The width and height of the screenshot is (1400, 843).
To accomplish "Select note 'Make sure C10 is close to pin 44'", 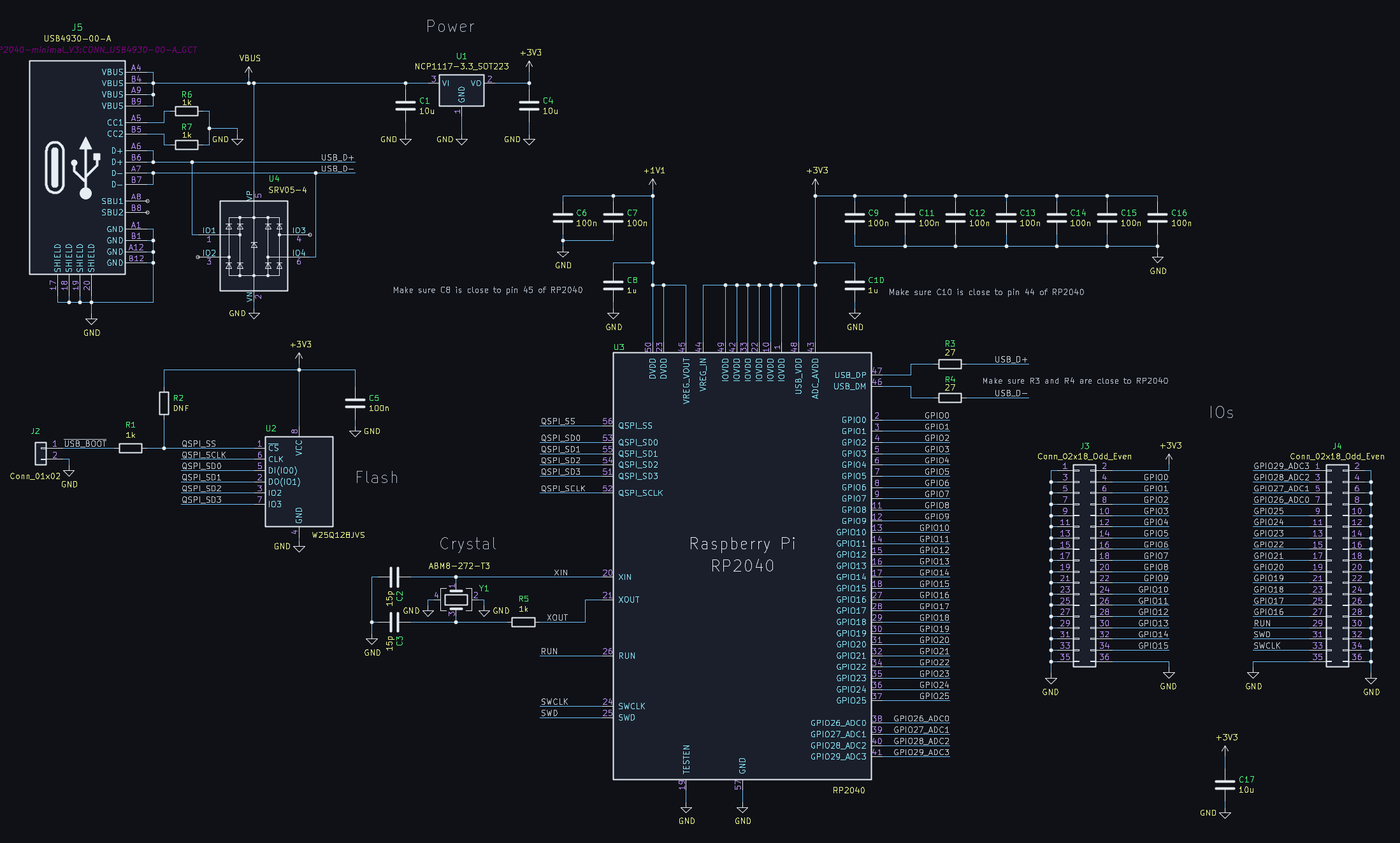I will (x=986, y=292).
